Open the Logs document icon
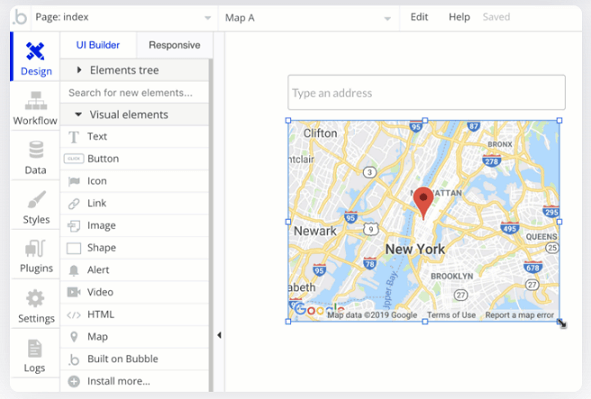The width and height of the screenshot is (591, 399). (x=35, y=348)
